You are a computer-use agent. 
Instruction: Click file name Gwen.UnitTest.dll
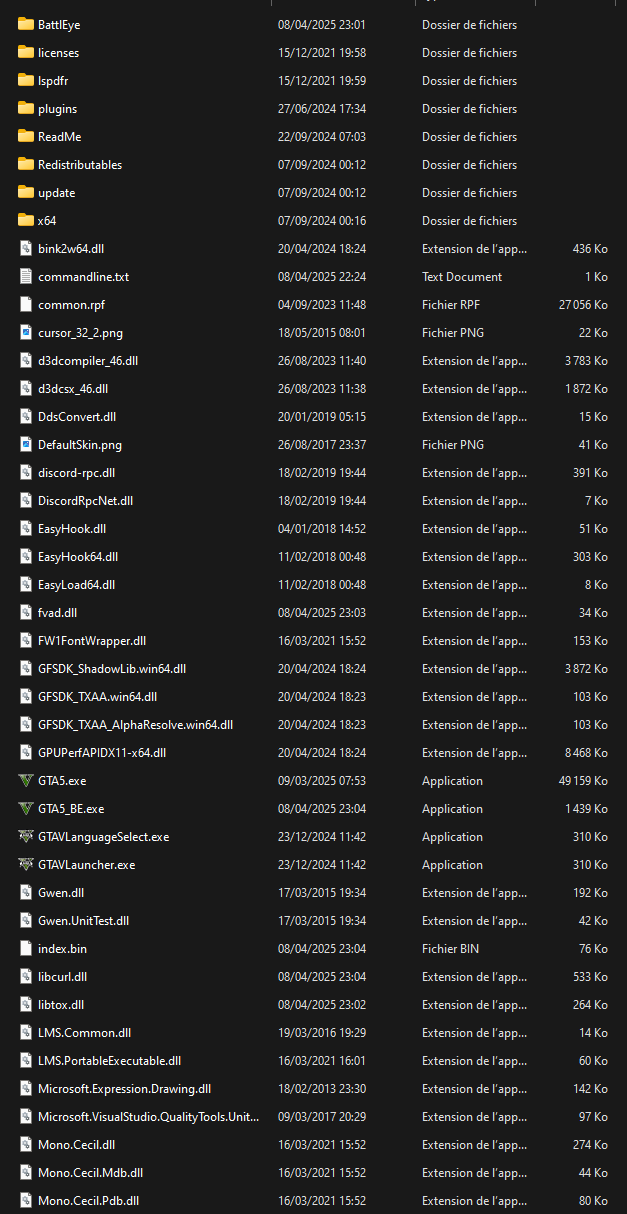tap(83, 920)
